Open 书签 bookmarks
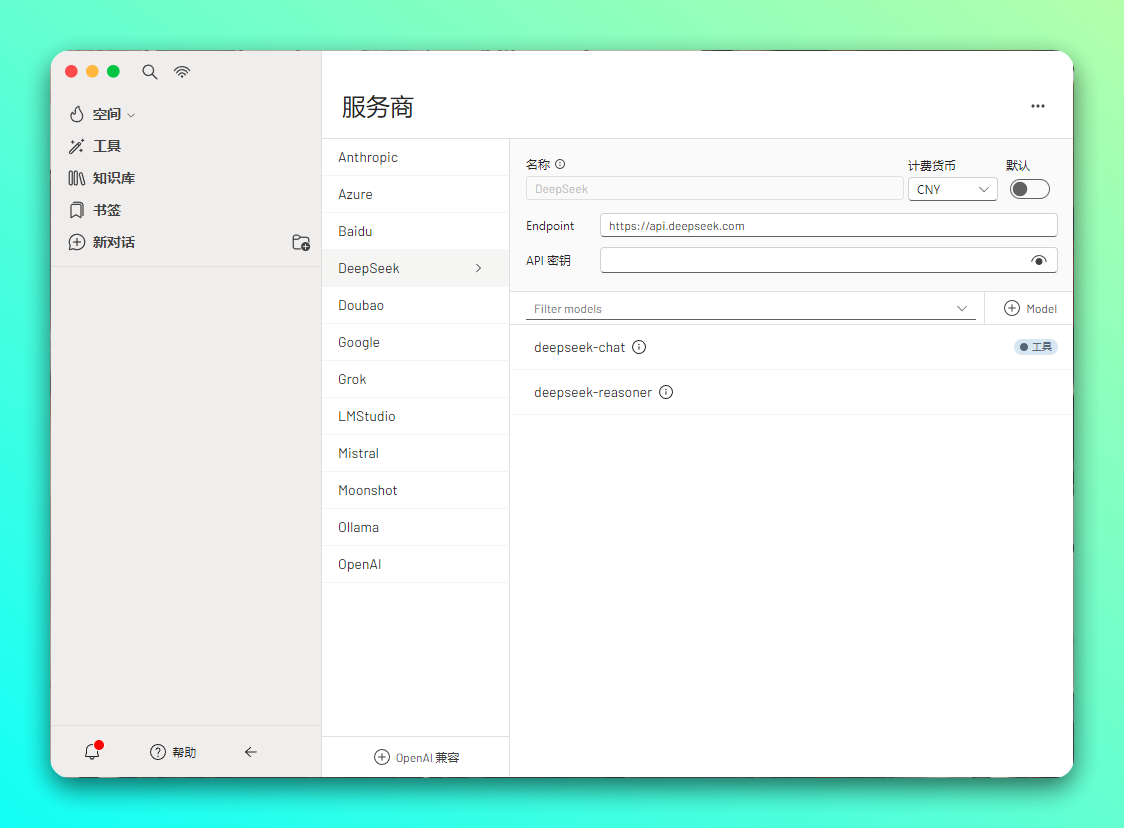Viewport: 1124px width, 828px height. pyautogui.click(x=95, y=210)
